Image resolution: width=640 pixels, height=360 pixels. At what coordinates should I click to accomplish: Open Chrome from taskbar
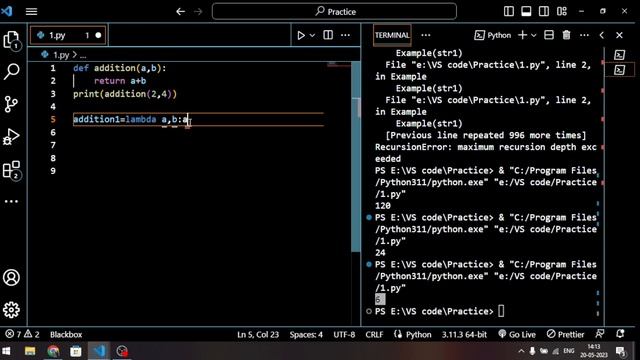tap(53, 351)
